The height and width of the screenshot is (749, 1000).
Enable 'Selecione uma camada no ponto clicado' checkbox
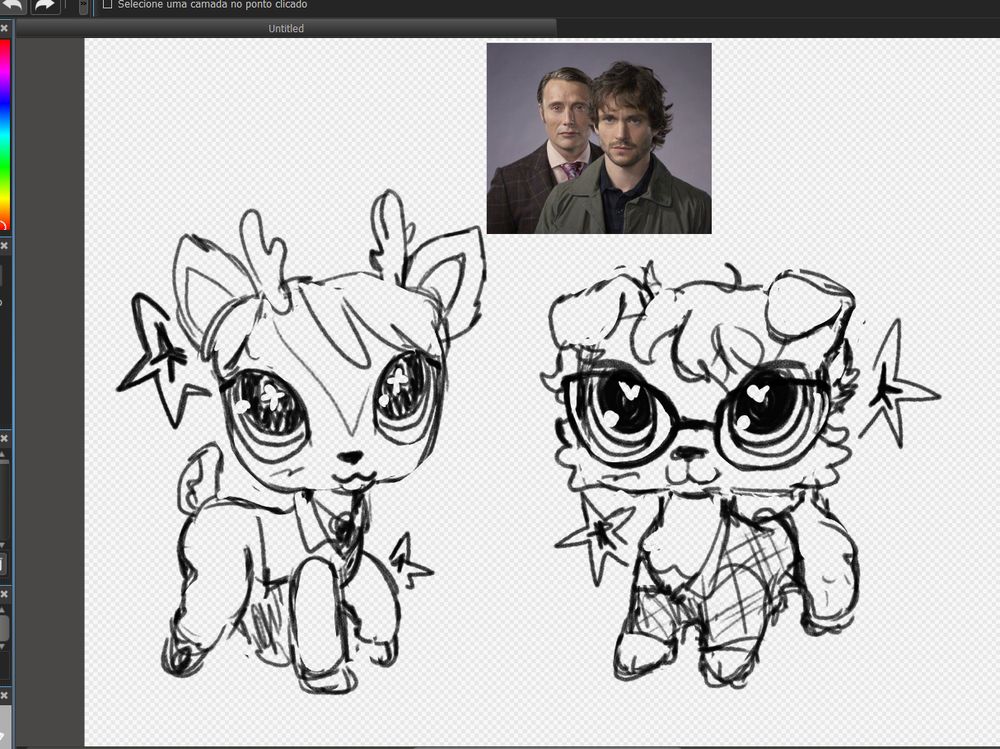pos(107,4)
